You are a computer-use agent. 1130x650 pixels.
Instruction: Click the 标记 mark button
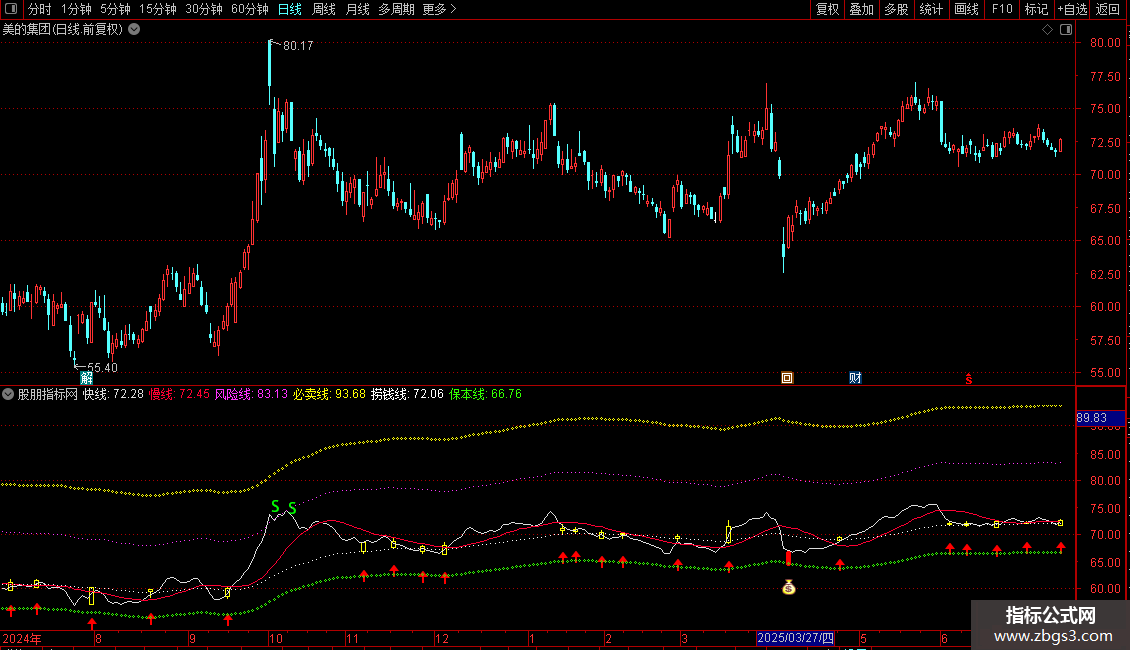point(1036,9)
